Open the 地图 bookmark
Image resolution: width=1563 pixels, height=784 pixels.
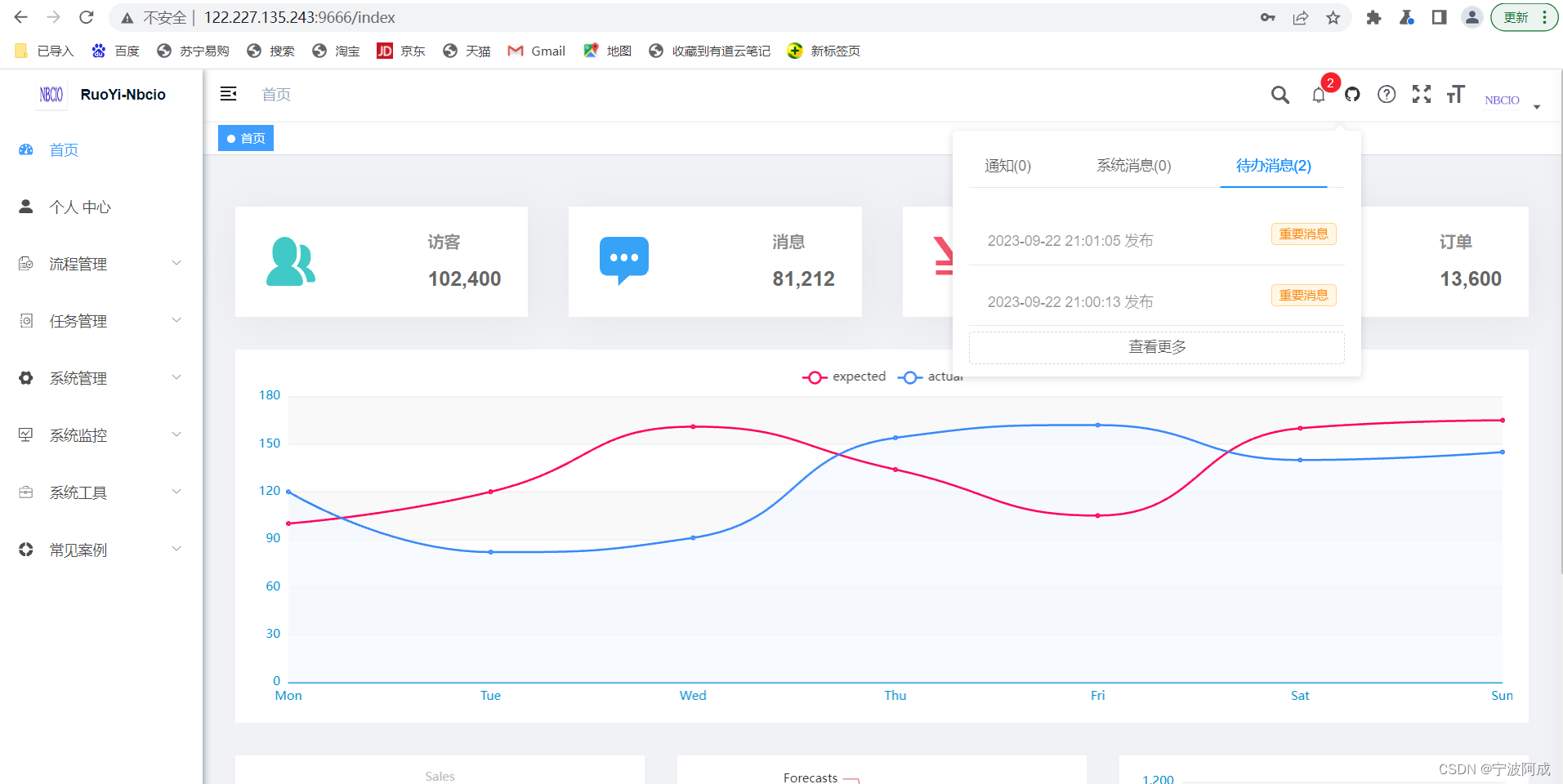pyautogui.click(x=608, y=51)
